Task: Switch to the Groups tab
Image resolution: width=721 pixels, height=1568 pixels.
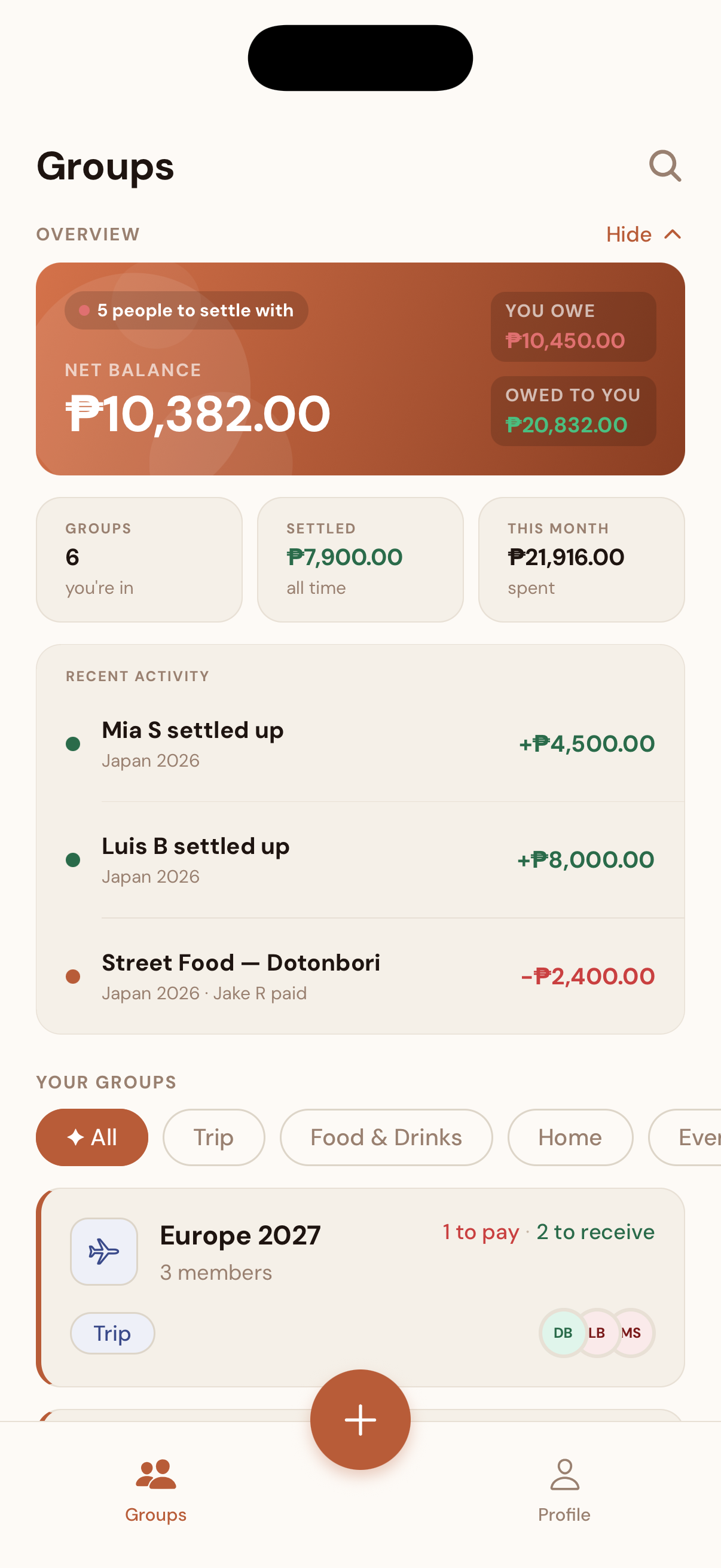Action: pyautogui.click(x=156, y=1490)
